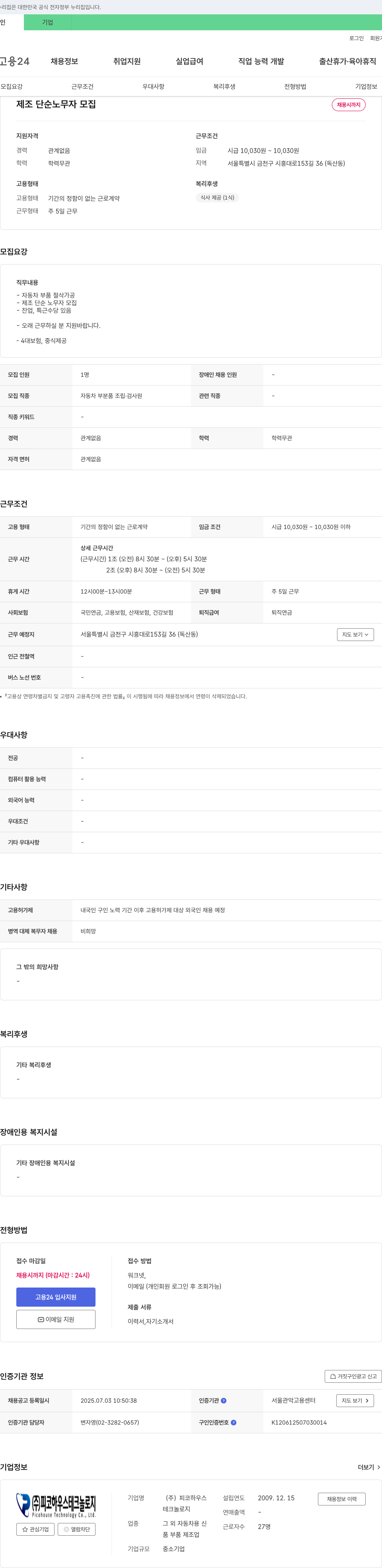Jump to the 우대사항 section tab
Screen dimensions: 382x1568
pyautogui.click(x=153, y=86)
